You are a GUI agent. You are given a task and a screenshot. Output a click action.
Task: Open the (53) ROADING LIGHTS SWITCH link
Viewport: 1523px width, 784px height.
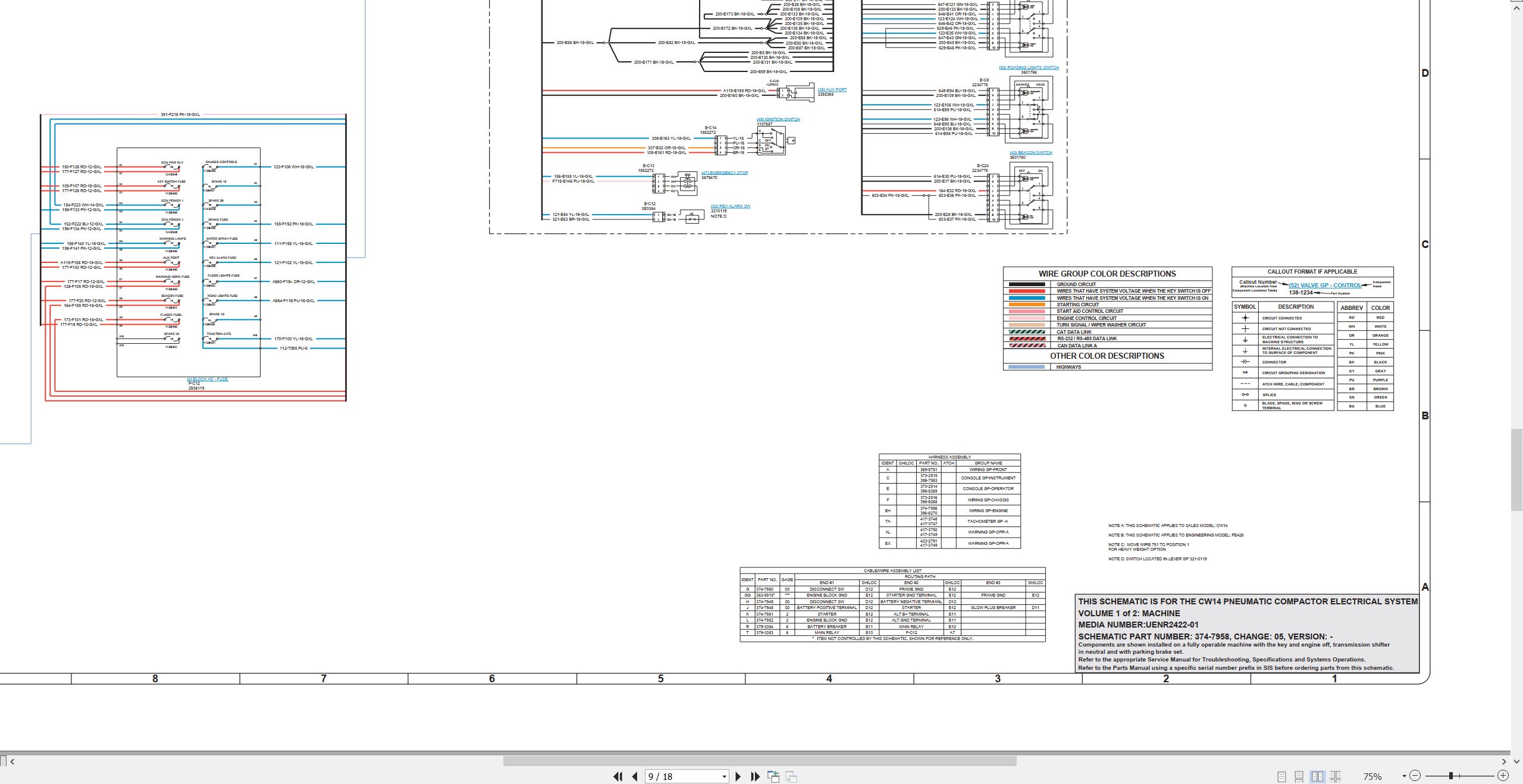(x=1029, y=68)
